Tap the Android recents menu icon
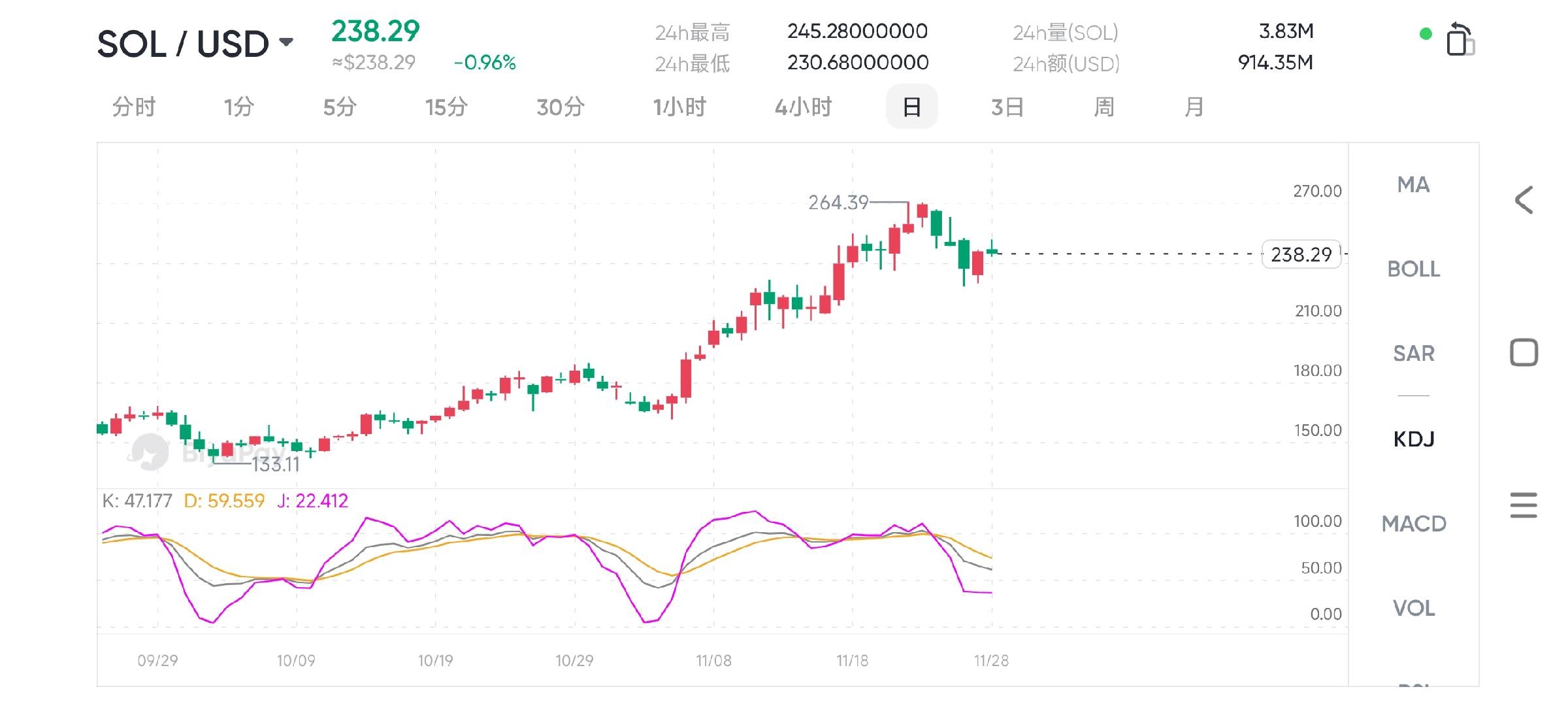Viewport: 1568px width, 706px height. (x=1524, y=505)
